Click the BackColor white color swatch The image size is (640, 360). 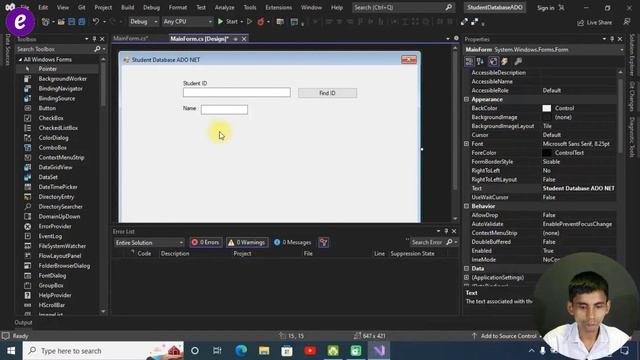(547, 108)
